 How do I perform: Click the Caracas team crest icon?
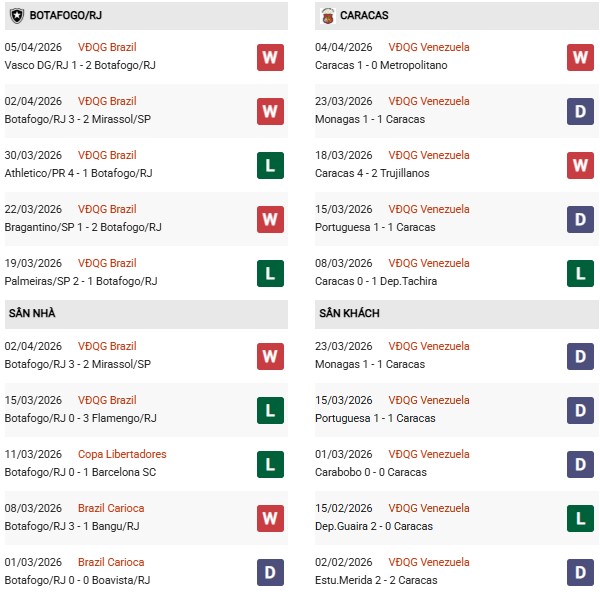[x=327, y=16]
